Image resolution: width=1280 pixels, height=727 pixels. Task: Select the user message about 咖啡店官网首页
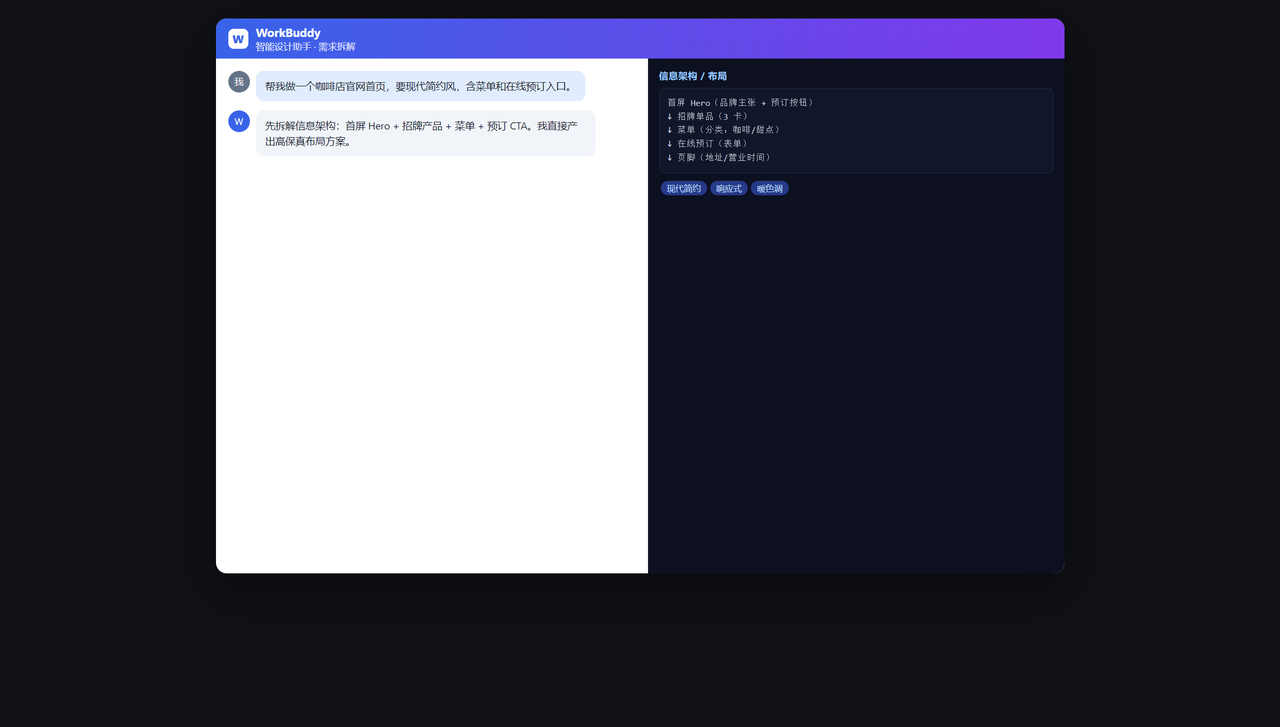(x=420, y=86)
